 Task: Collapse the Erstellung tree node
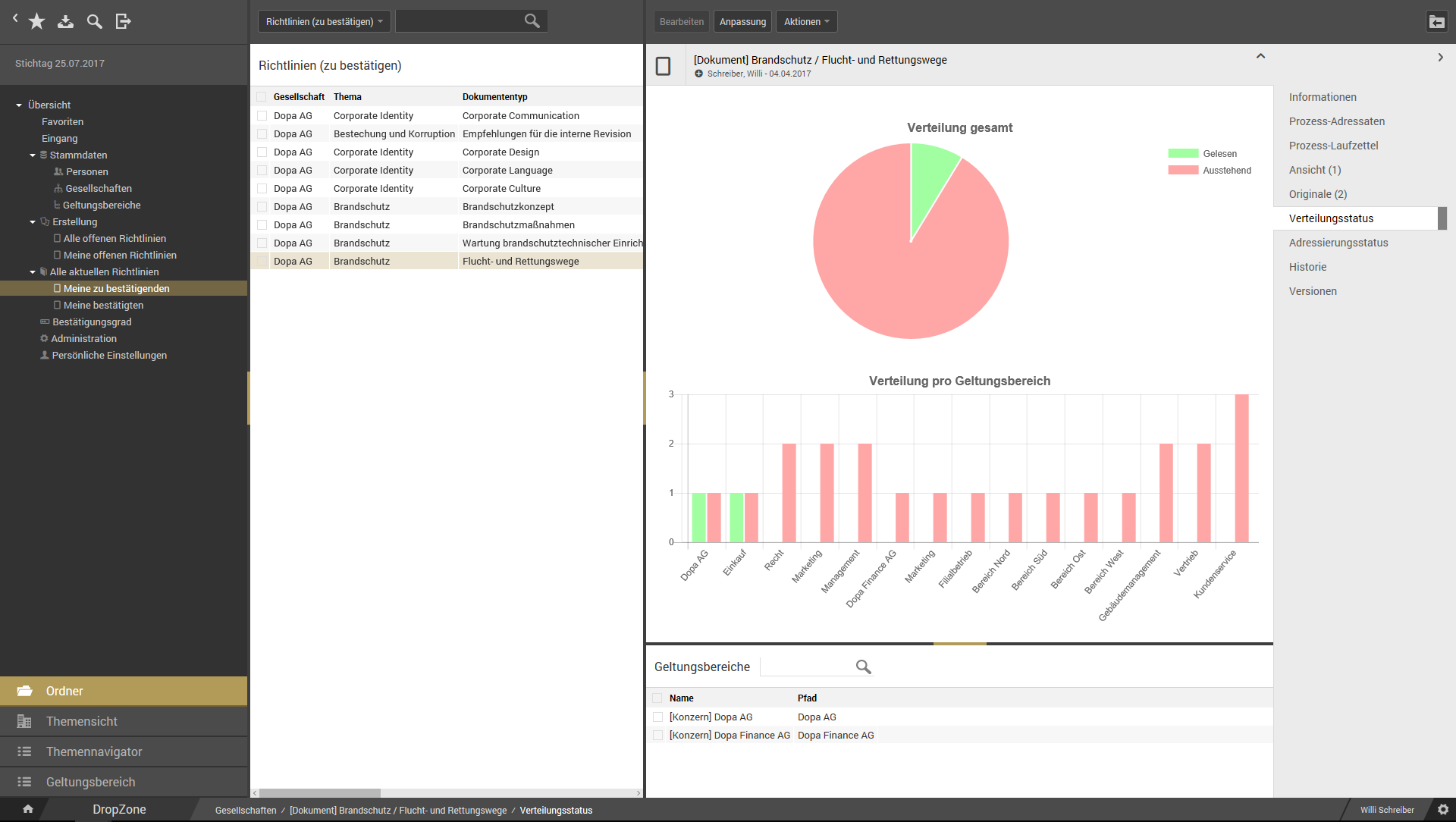tap(33, 221)
